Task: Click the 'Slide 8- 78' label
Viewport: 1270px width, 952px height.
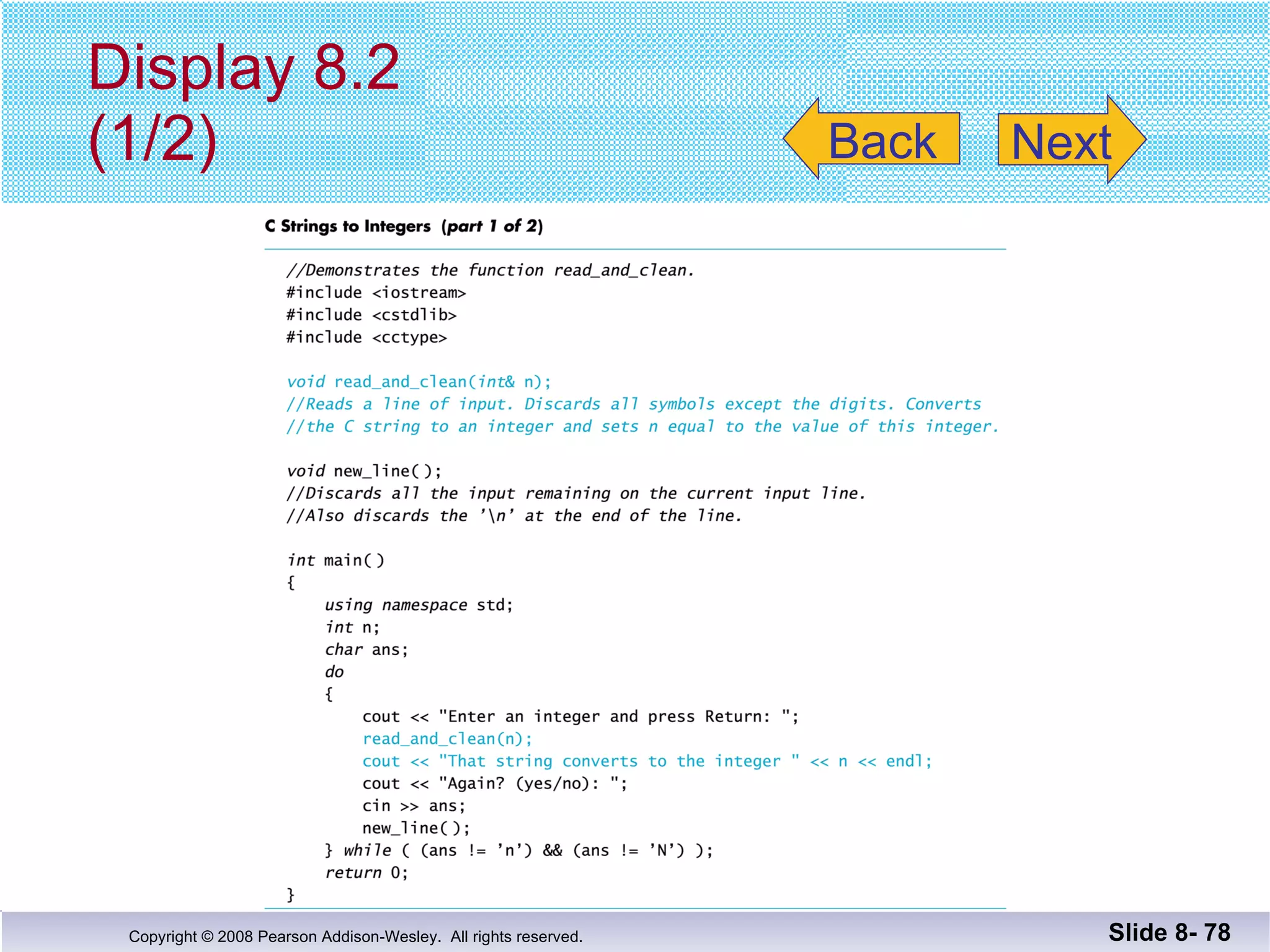Action: [1170, 932]
